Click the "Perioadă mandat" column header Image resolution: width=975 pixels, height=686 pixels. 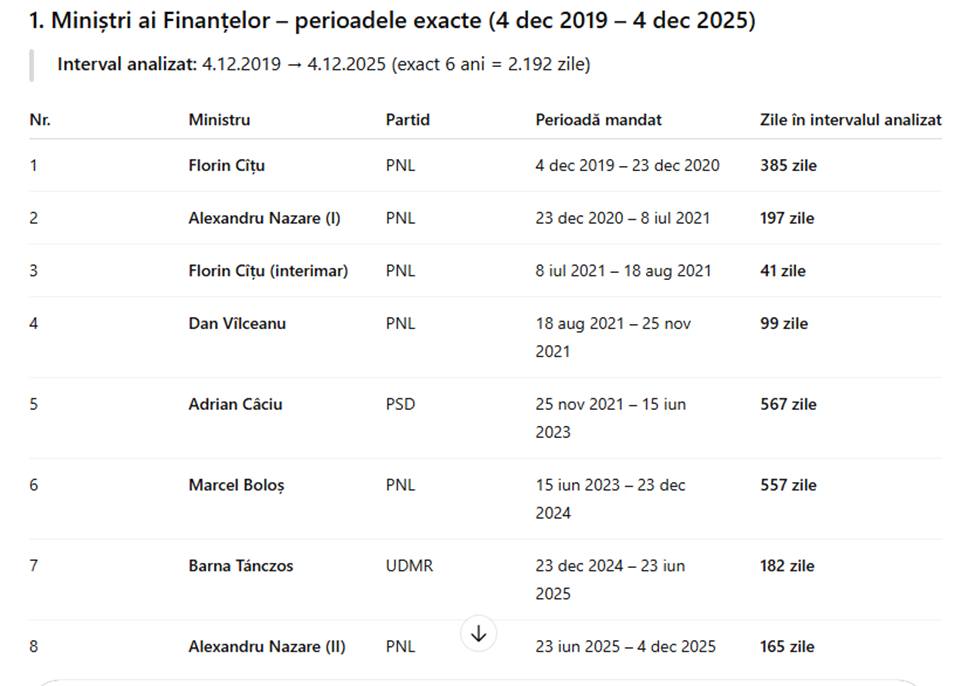598,120
